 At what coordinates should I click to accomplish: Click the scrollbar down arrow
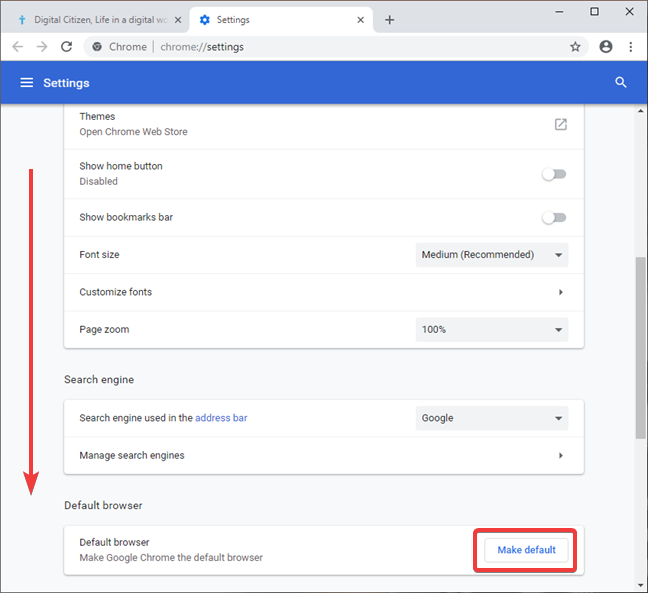point(641,585)
